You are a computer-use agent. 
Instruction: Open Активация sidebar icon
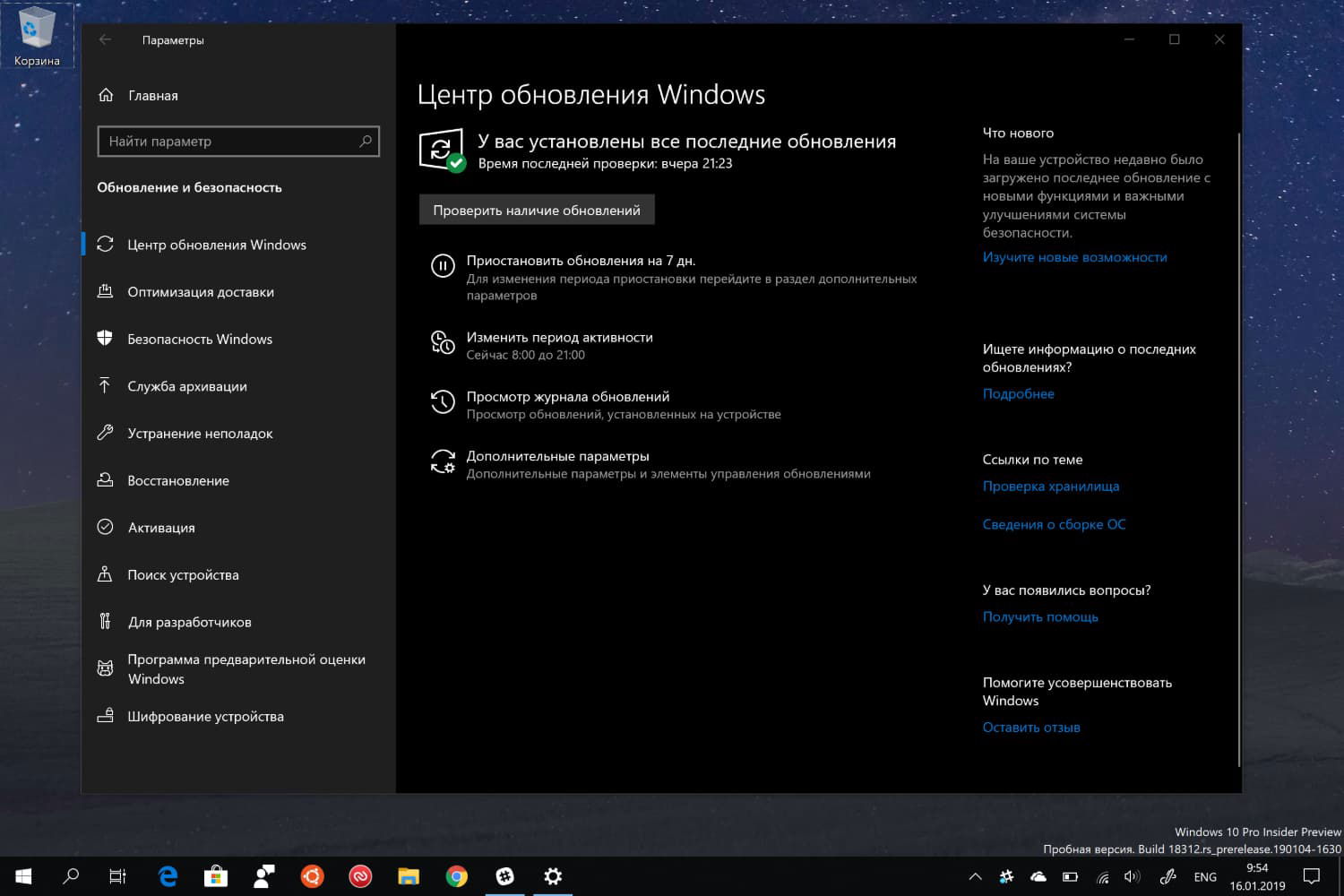click(x=106, y=527)
